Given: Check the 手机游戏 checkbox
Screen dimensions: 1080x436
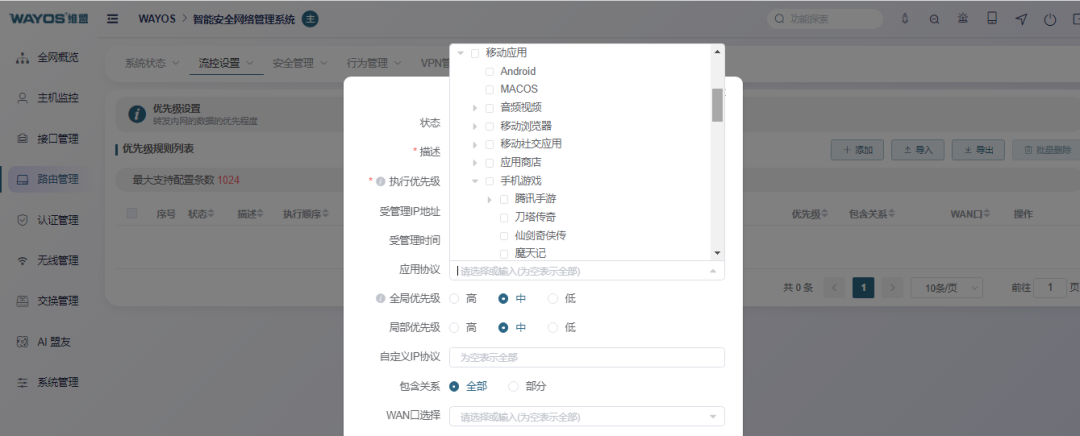Looking at the screenshot, I should (489, 181).
